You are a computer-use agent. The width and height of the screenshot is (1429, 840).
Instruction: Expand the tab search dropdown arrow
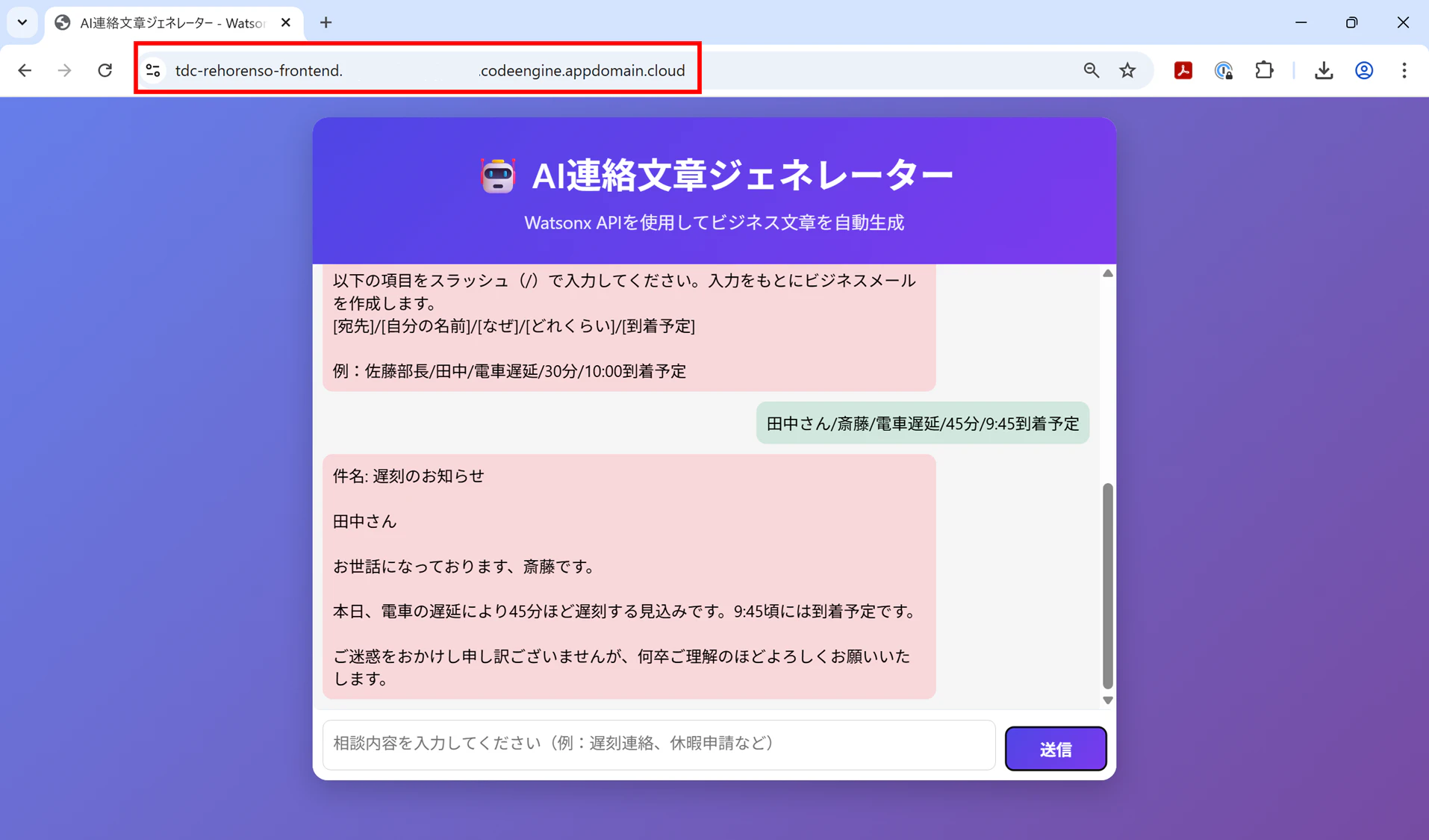tap(22, 22)
